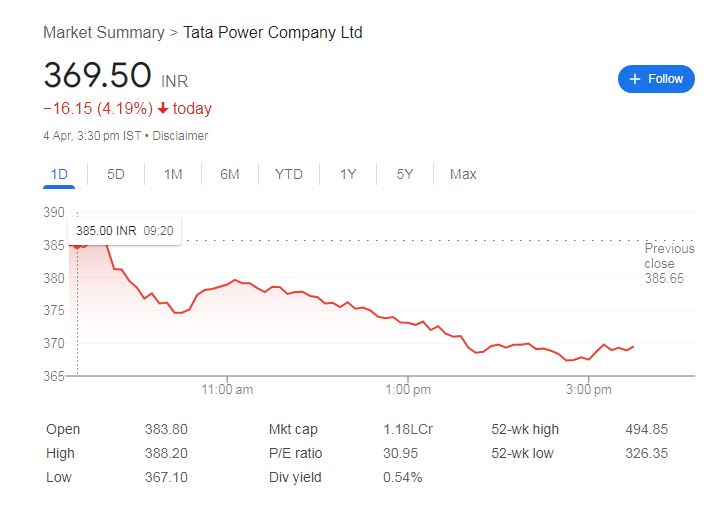Image resolution: width=726 pixels, height=505 pixels.
Task: Click the chart line near 3:00 pm
Action: tap(588, 359)
